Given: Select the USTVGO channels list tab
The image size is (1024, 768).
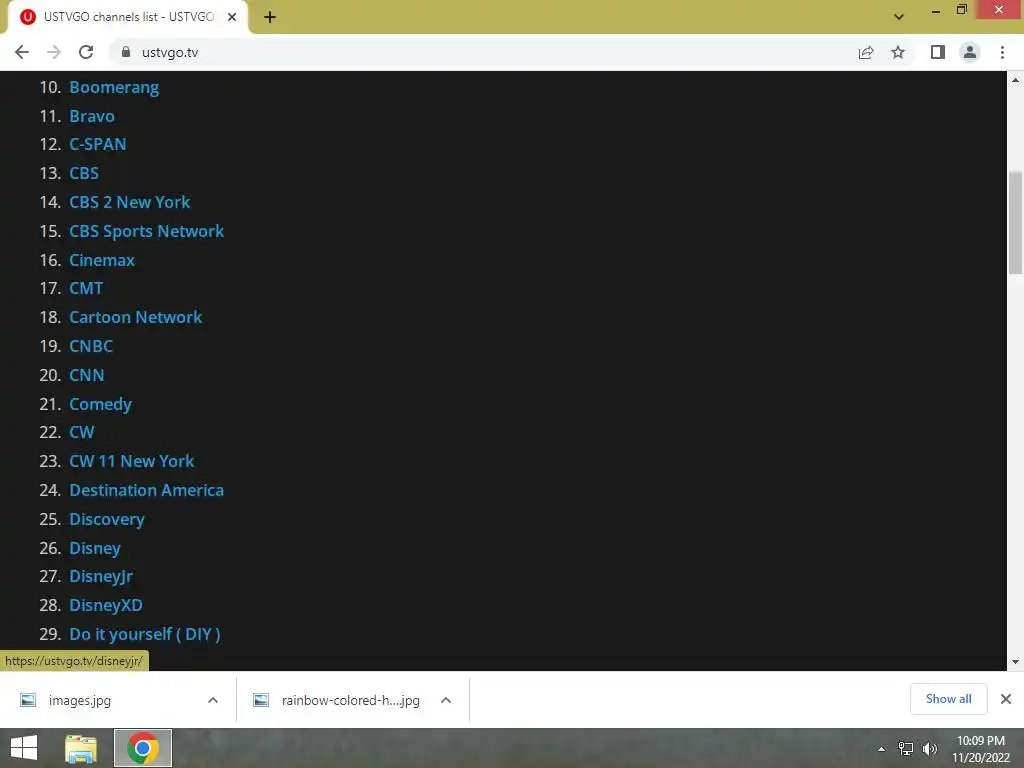Looking at the screenshot, I should pyautogui.click(x=127, y=17).
